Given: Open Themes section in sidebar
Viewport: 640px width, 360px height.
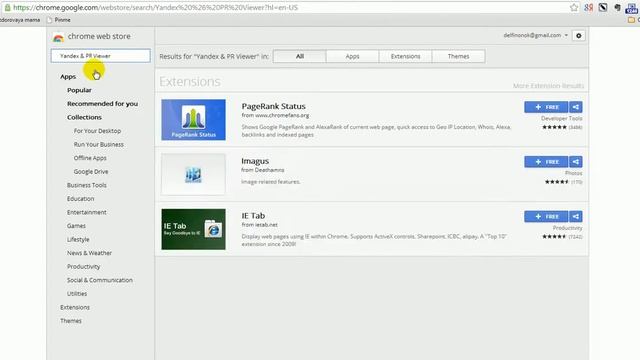Looking at the screenshot, I should click(71, 321).
